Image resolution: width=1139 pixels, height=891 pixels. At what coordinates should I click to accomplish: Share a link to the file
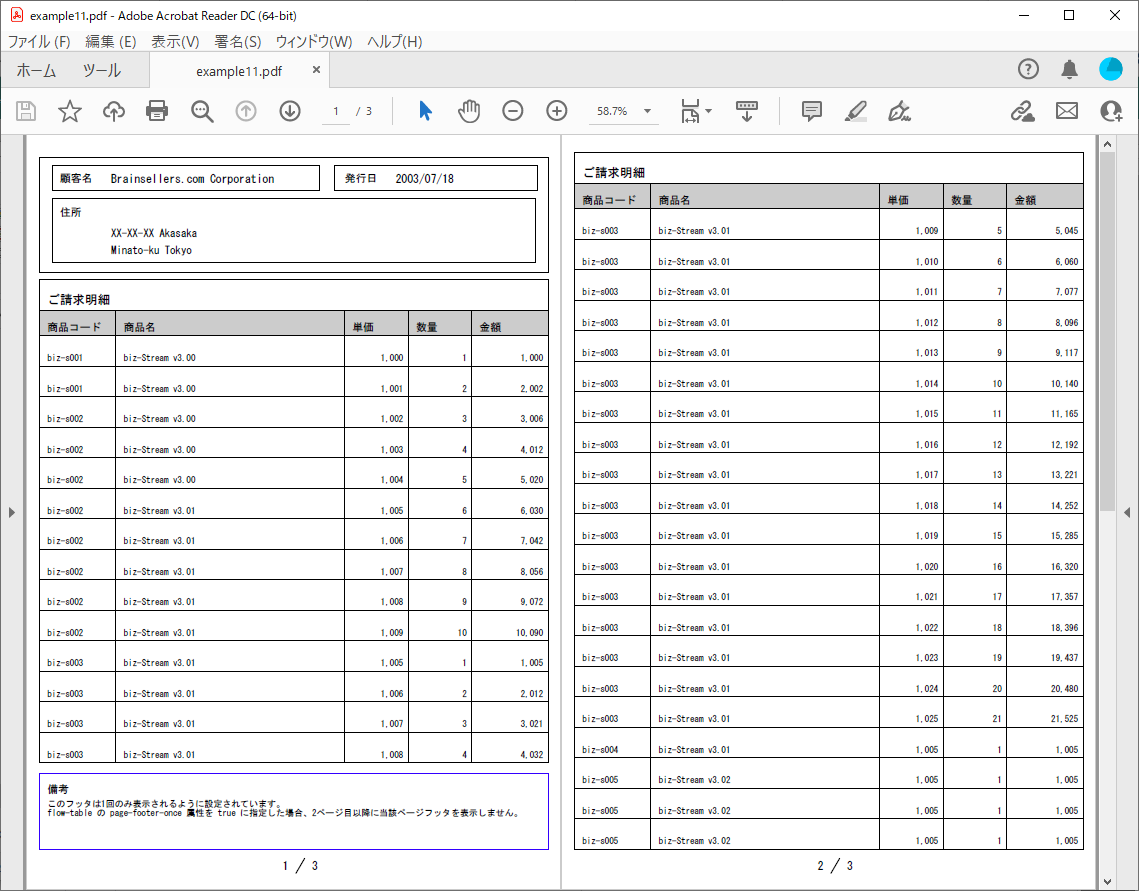point(1023,111)
